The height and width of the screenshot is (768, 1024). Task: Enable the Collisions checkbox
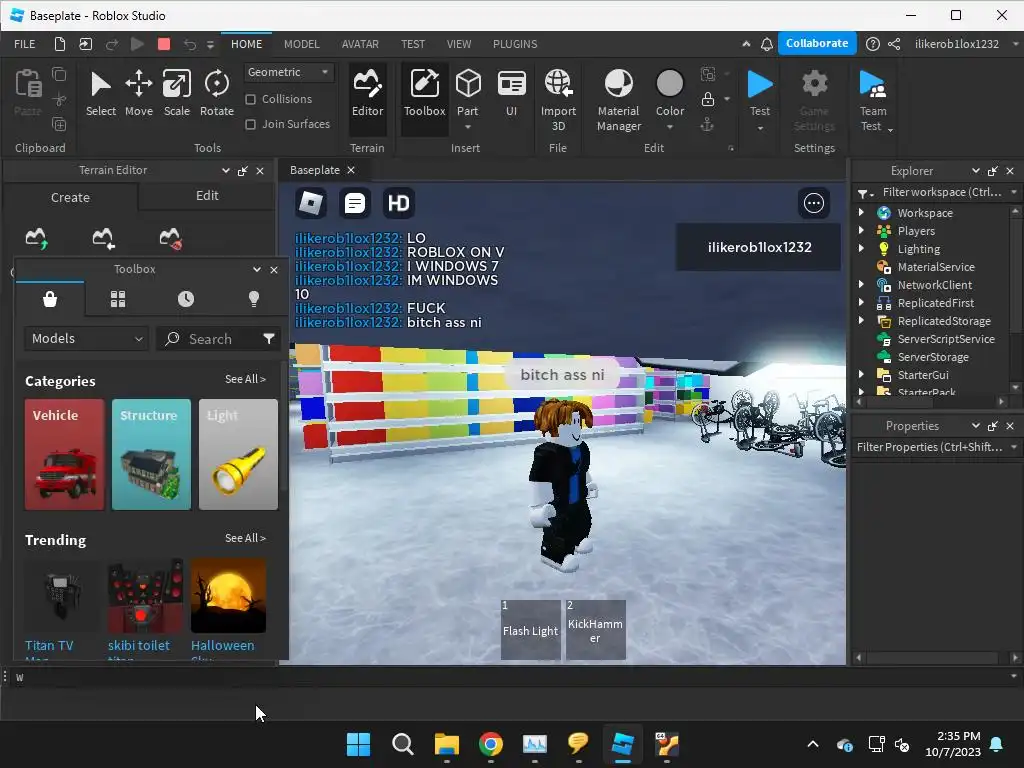coord(250,99)
